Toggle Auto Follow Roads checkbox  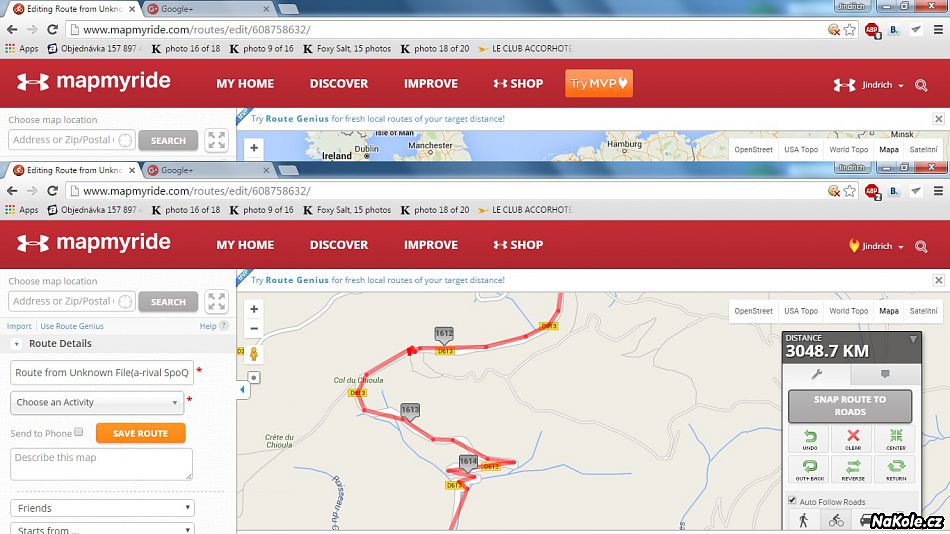(793, 501)
